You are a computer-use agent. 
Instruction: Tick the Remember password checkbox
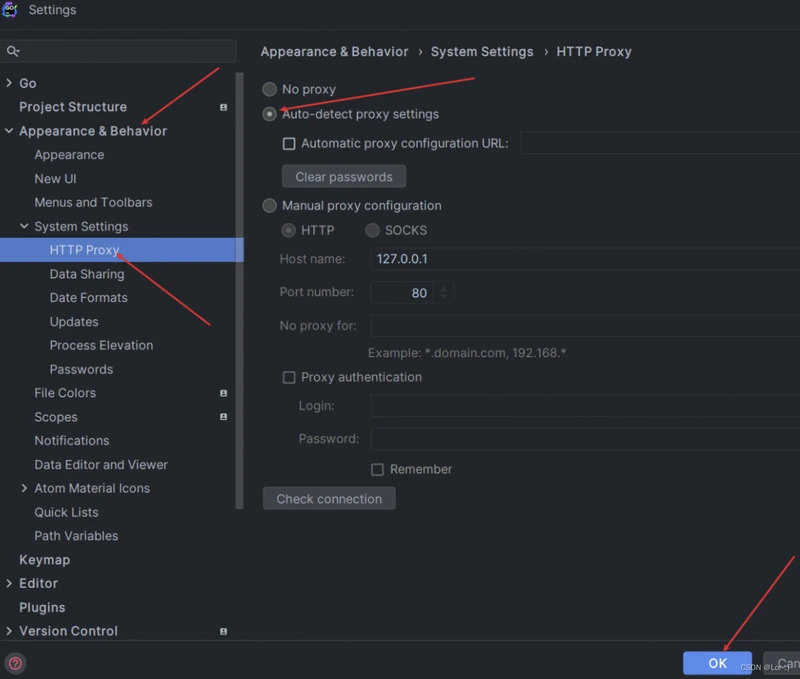click(x=377, y=469)
